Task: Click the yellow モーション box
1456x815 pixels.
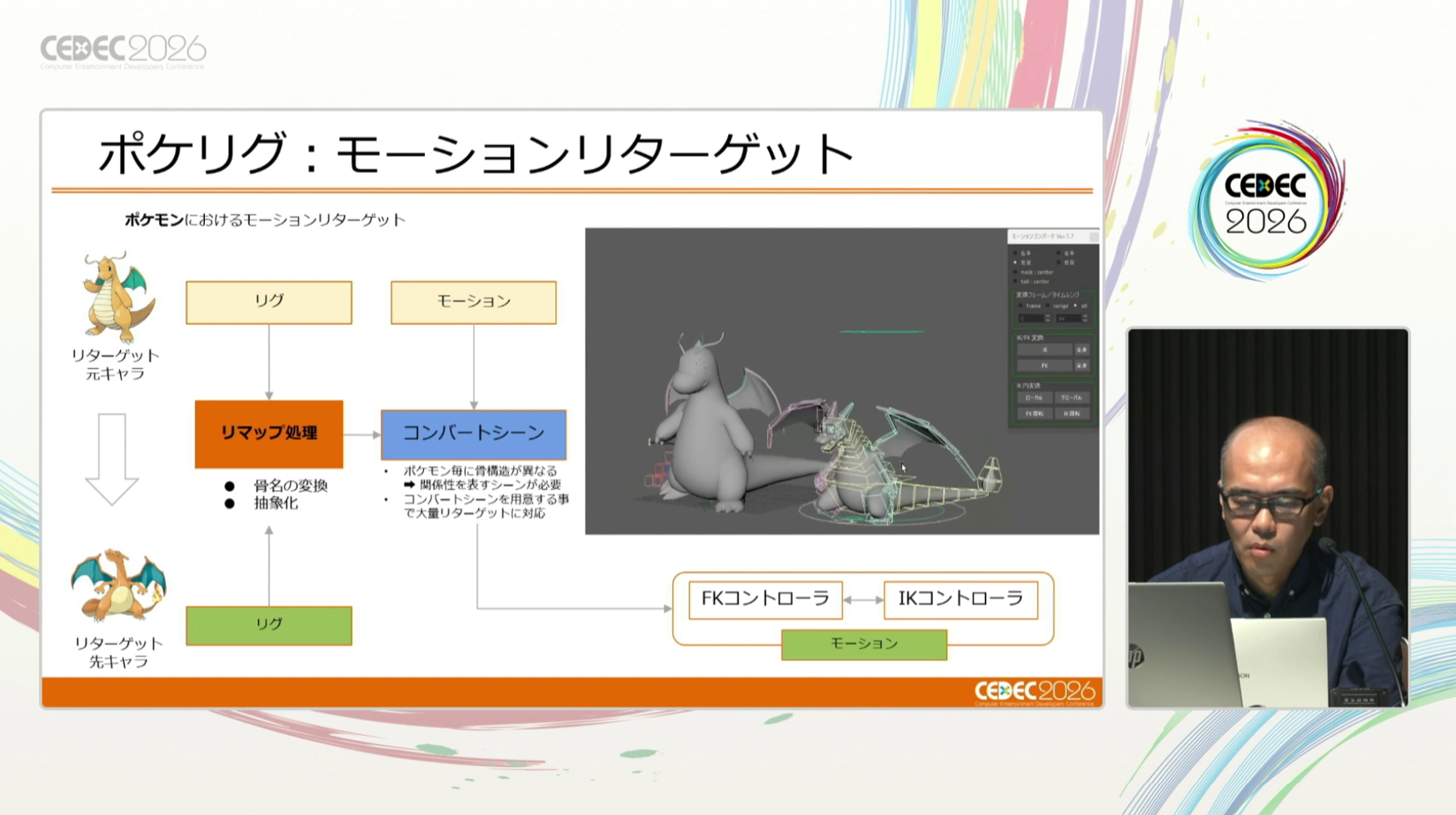Action: tap(473, 302)
